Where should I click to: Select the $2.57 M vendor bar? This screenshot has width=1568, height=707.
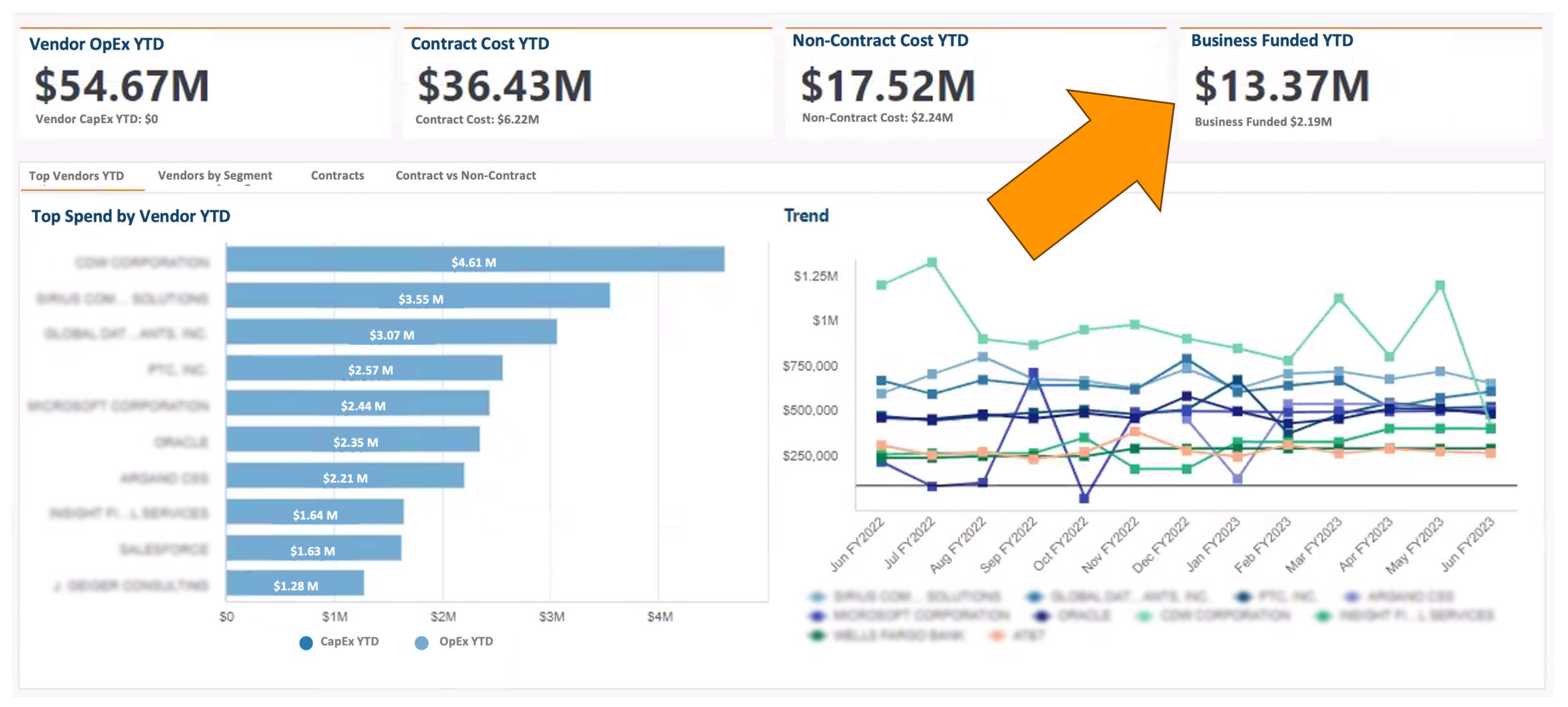coord(364,368)
